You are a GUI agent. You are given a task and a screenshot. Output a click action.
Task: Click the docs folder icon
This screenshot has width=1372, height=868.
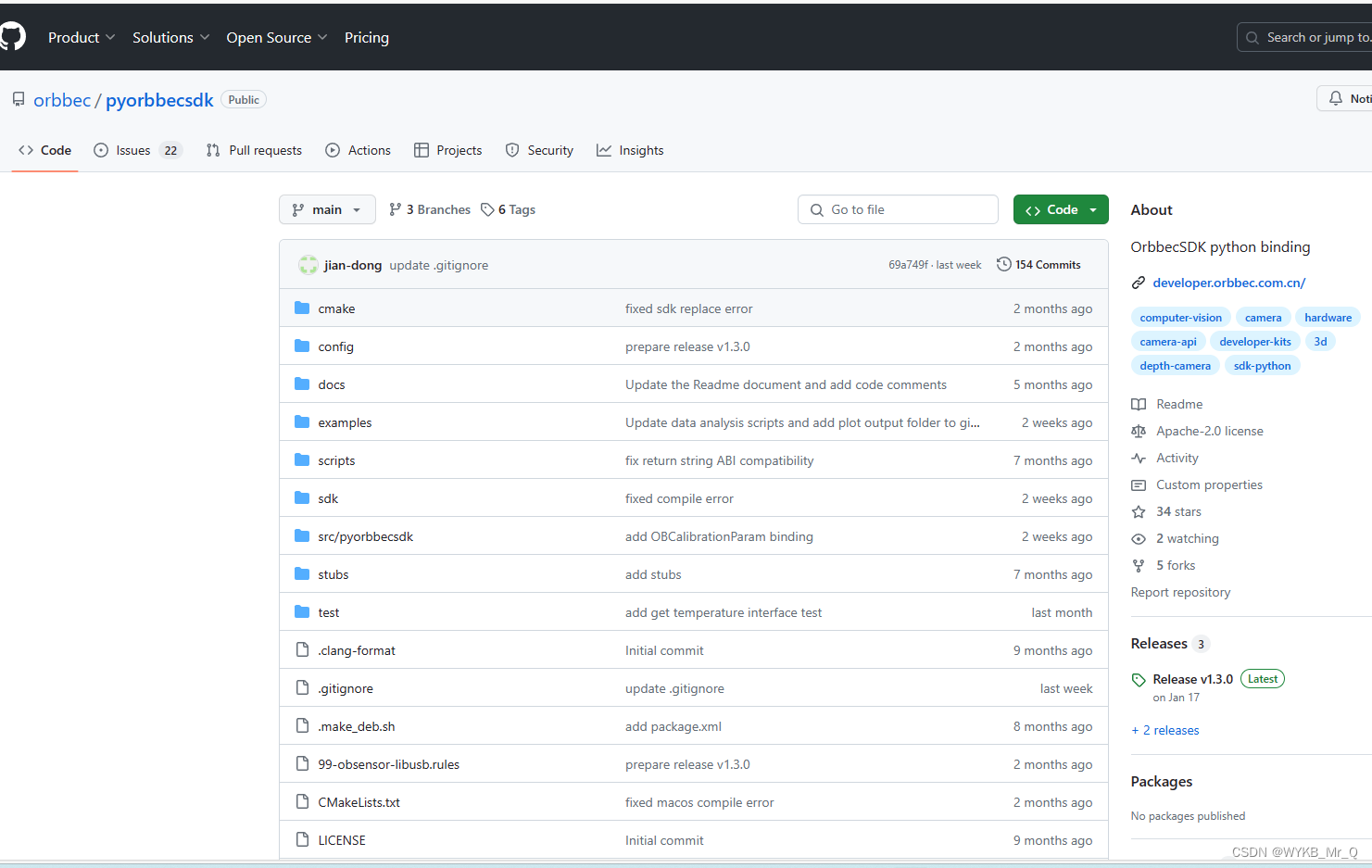click(302, 384)
